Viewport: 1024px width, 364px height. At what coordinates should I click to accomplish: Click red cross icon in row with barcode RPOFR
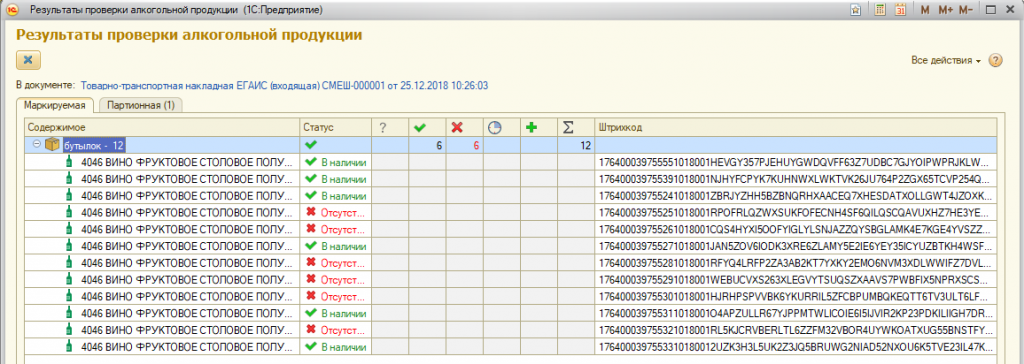(311, 212)
